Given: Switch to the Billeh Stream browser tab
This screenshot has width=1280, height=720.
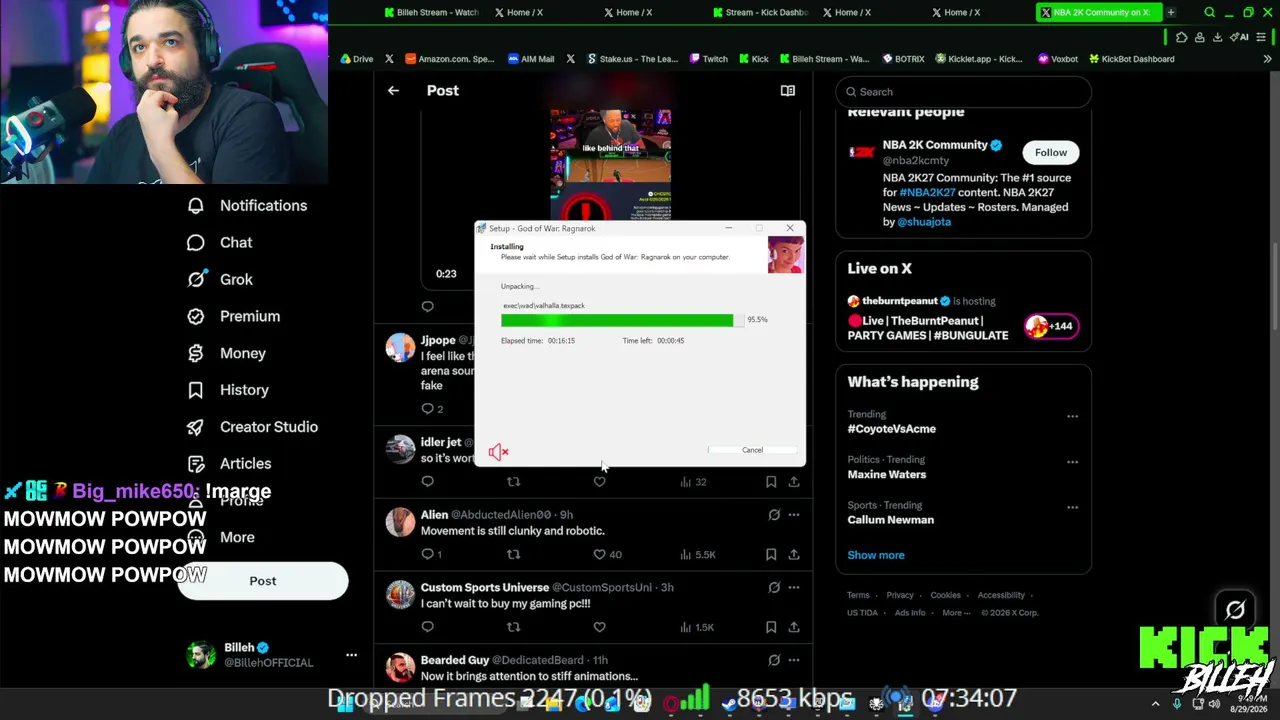Looking at the screenshot, I should pos(431,12).
